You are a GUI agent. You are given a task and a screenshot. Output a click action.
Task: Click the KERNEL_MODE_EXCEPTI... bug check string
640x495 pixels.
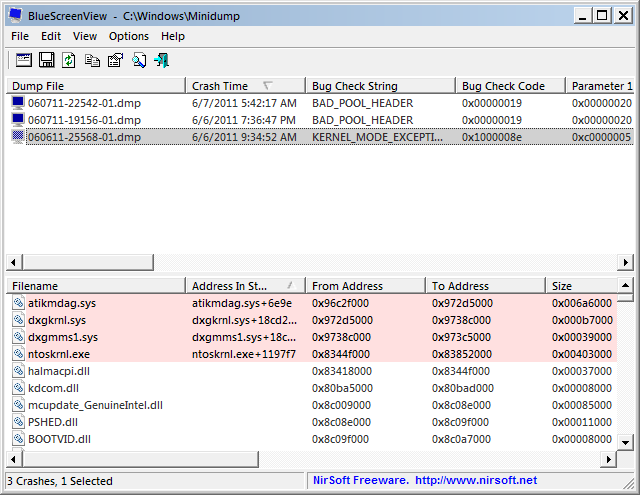[377, 137]
